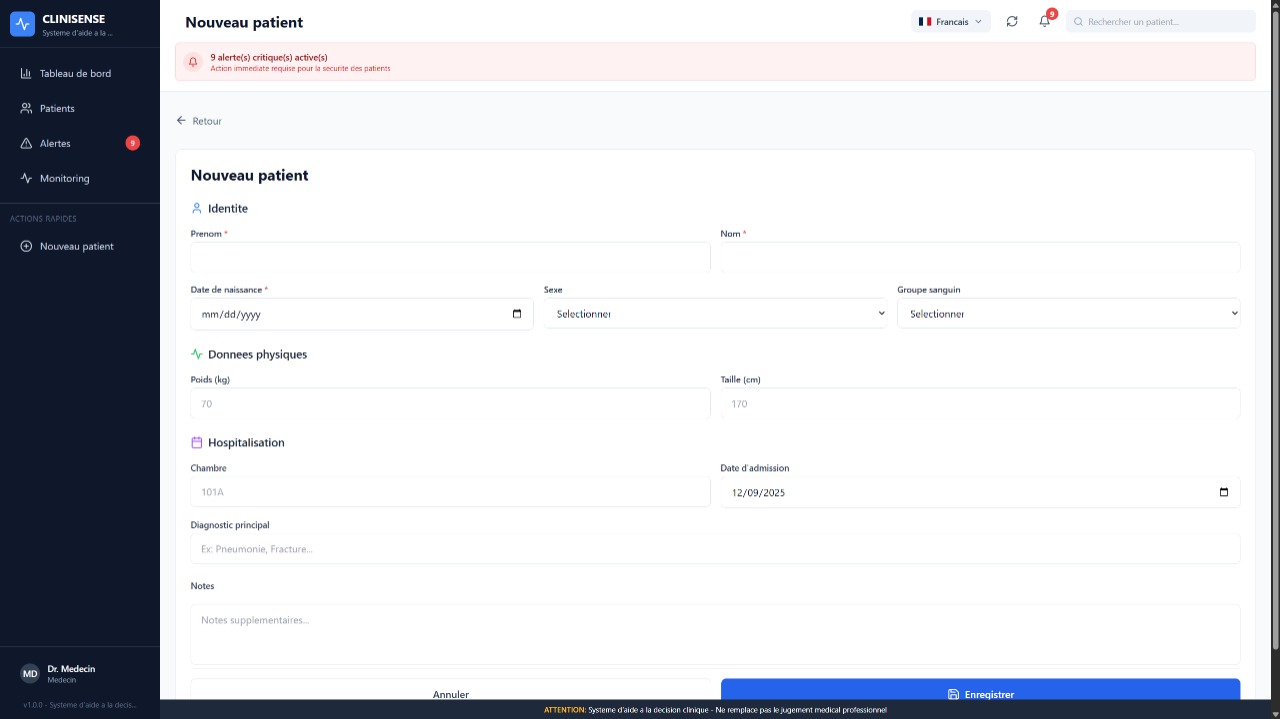The width and height of the screenshot is (1280, 719).
Task: Click the back arrow next to Retour
Action: 181,121
